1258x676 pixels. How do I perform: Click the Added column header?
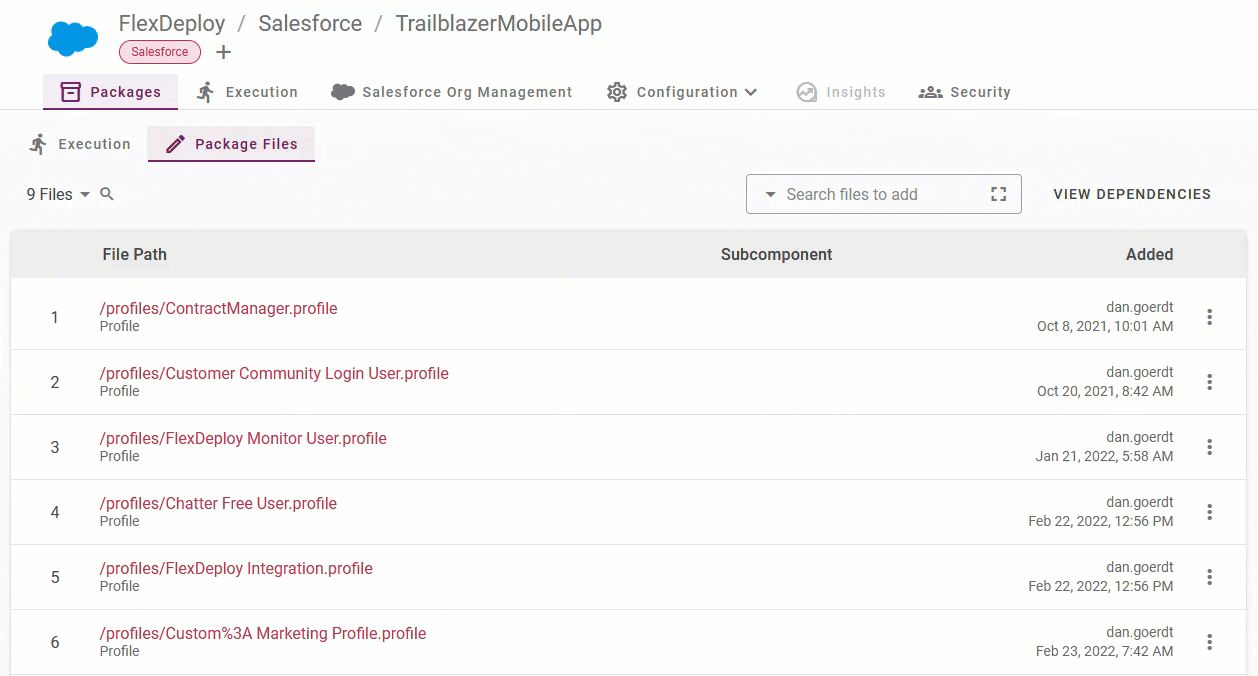(1149, 254)
